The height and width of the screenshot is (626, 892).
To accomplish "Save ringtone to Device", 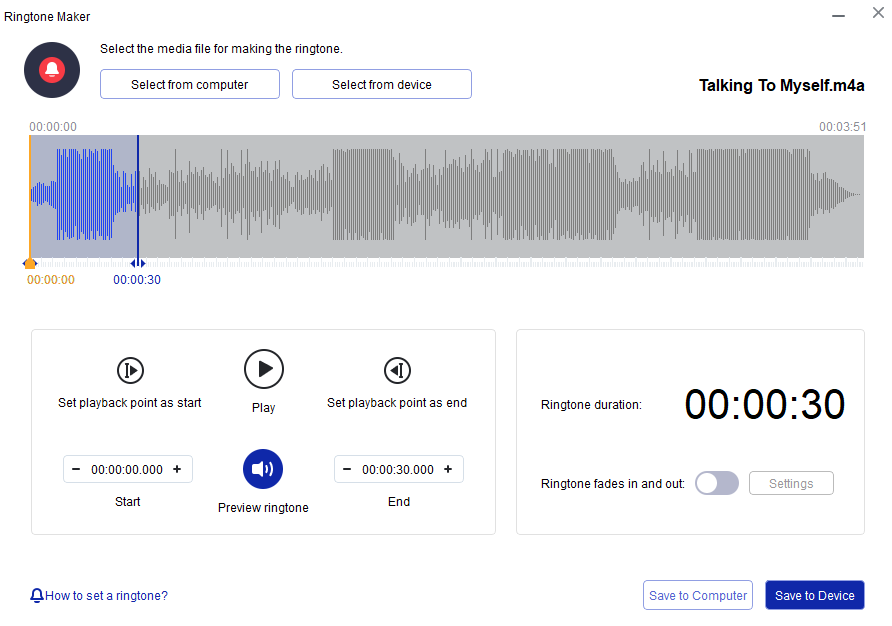I will click(x=815, y=595).
